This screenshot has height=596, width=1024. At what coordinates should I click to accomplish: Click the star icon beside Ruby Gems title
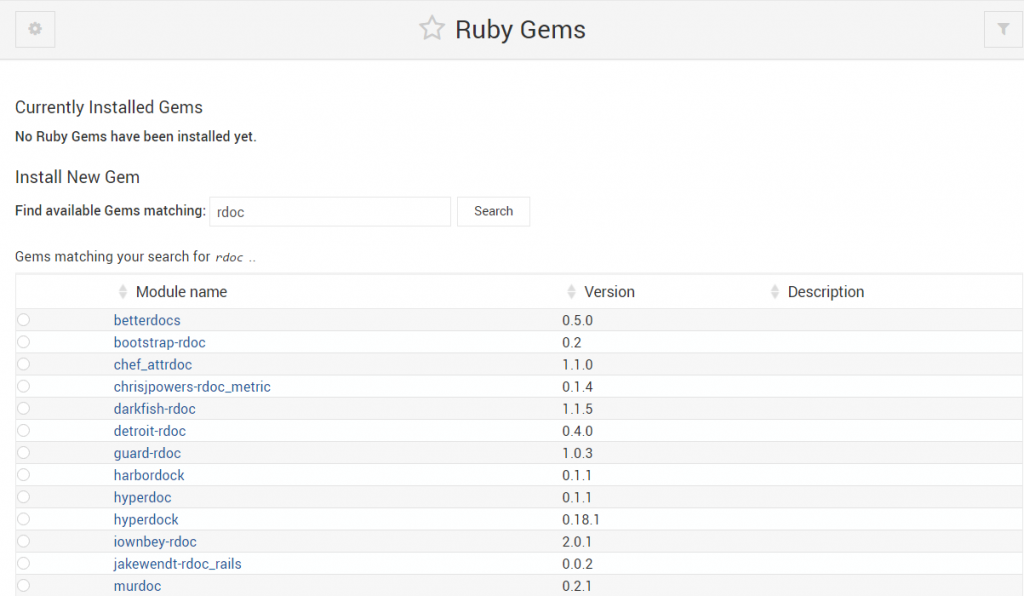pos(431,28)
